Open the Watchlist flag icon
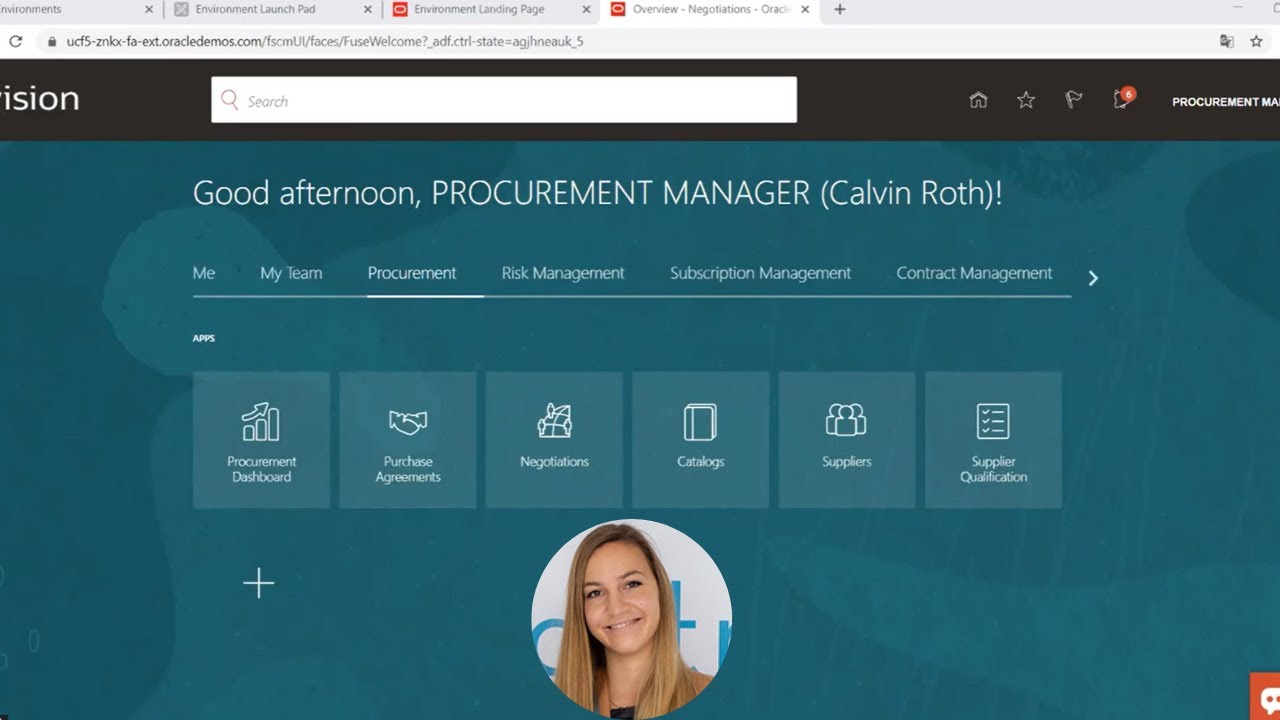The height and width of the screenshot is (720, 1280). click(x=1074, y=100)
